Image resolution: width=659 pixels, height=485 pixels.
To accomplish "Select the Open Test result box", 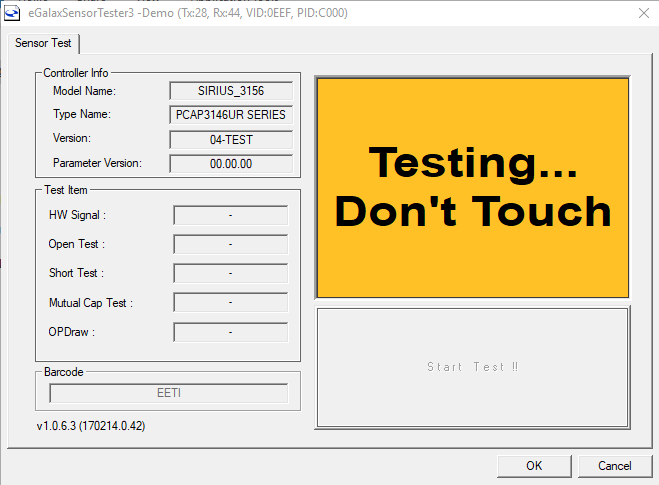I will click(231, 244).
